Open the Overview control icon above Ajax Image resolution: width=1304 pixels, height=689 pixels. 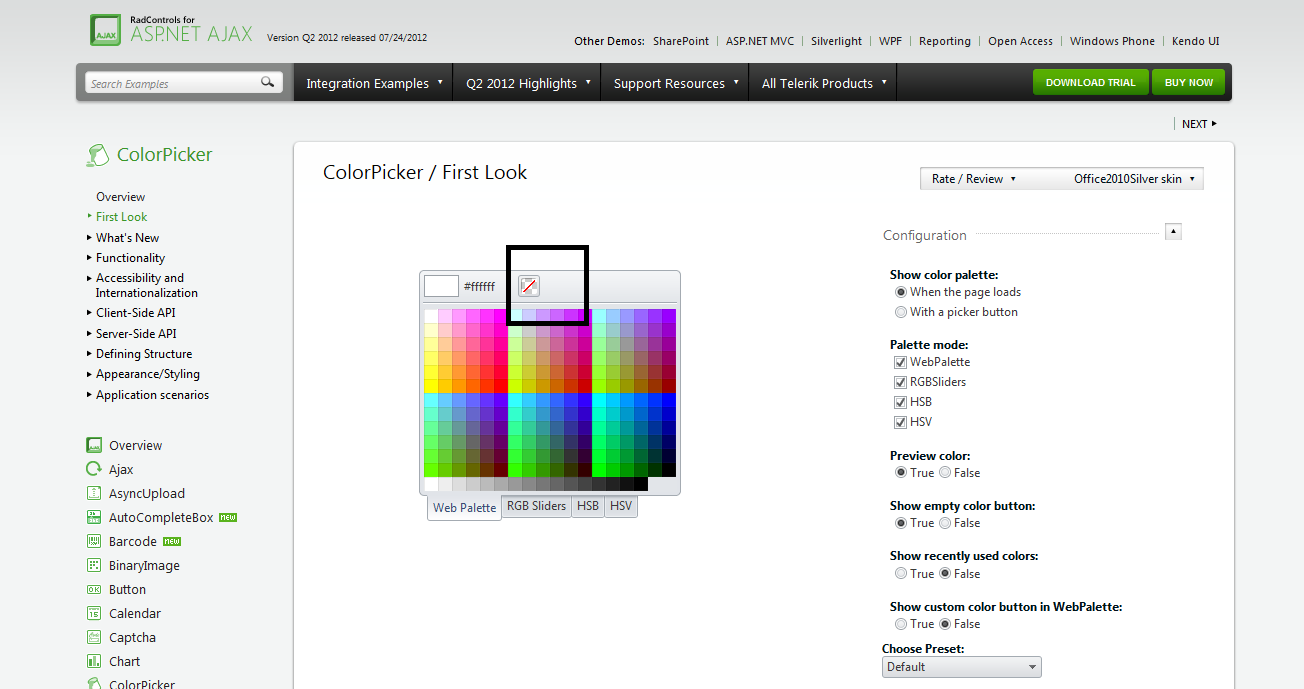(x=94, y=445)
